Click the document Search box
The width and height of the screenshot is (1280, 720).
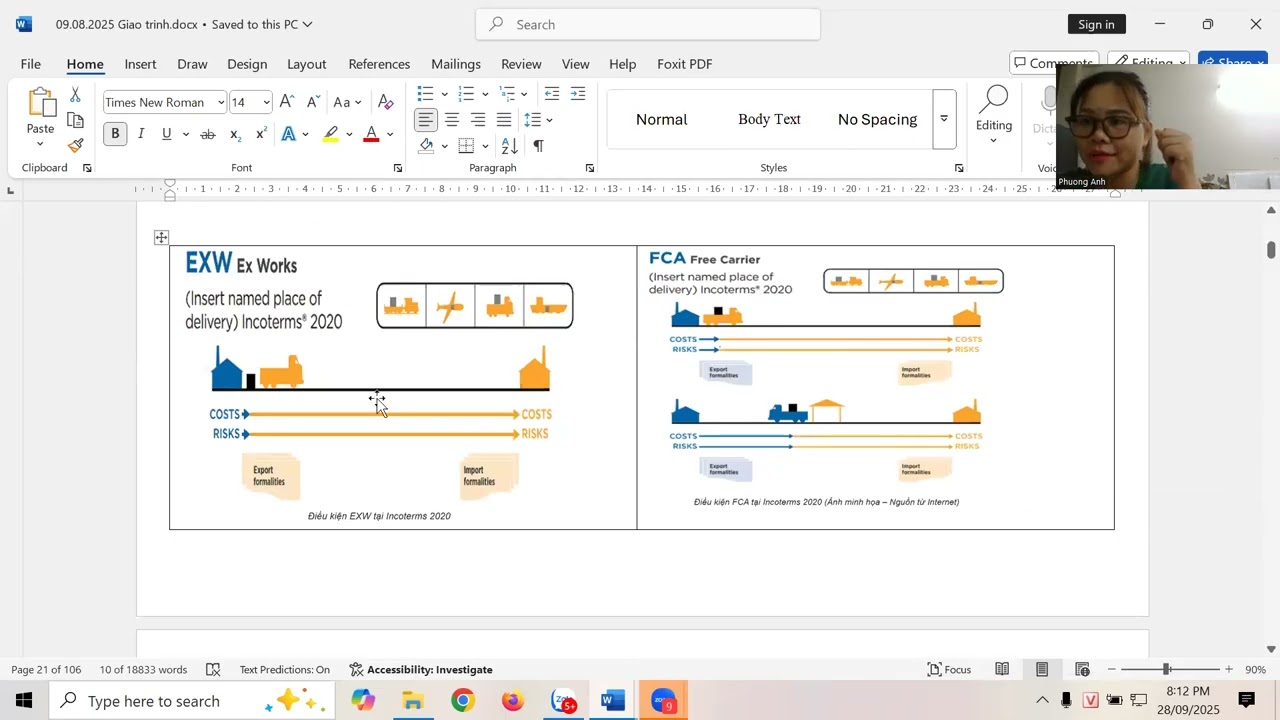648,24
